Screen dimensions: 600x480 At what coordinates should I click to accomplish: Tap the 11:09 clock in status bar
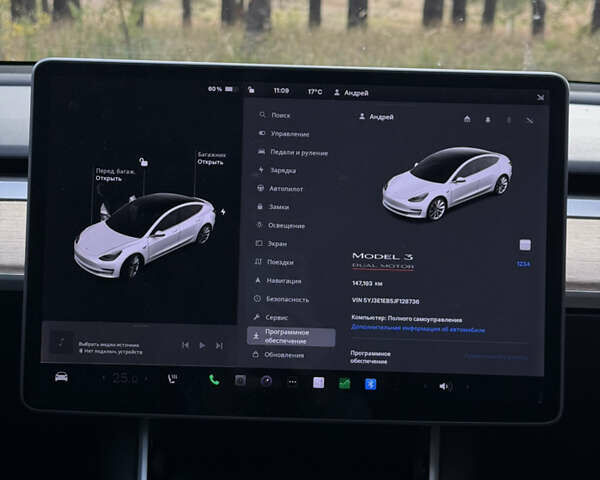pos(281,91)
